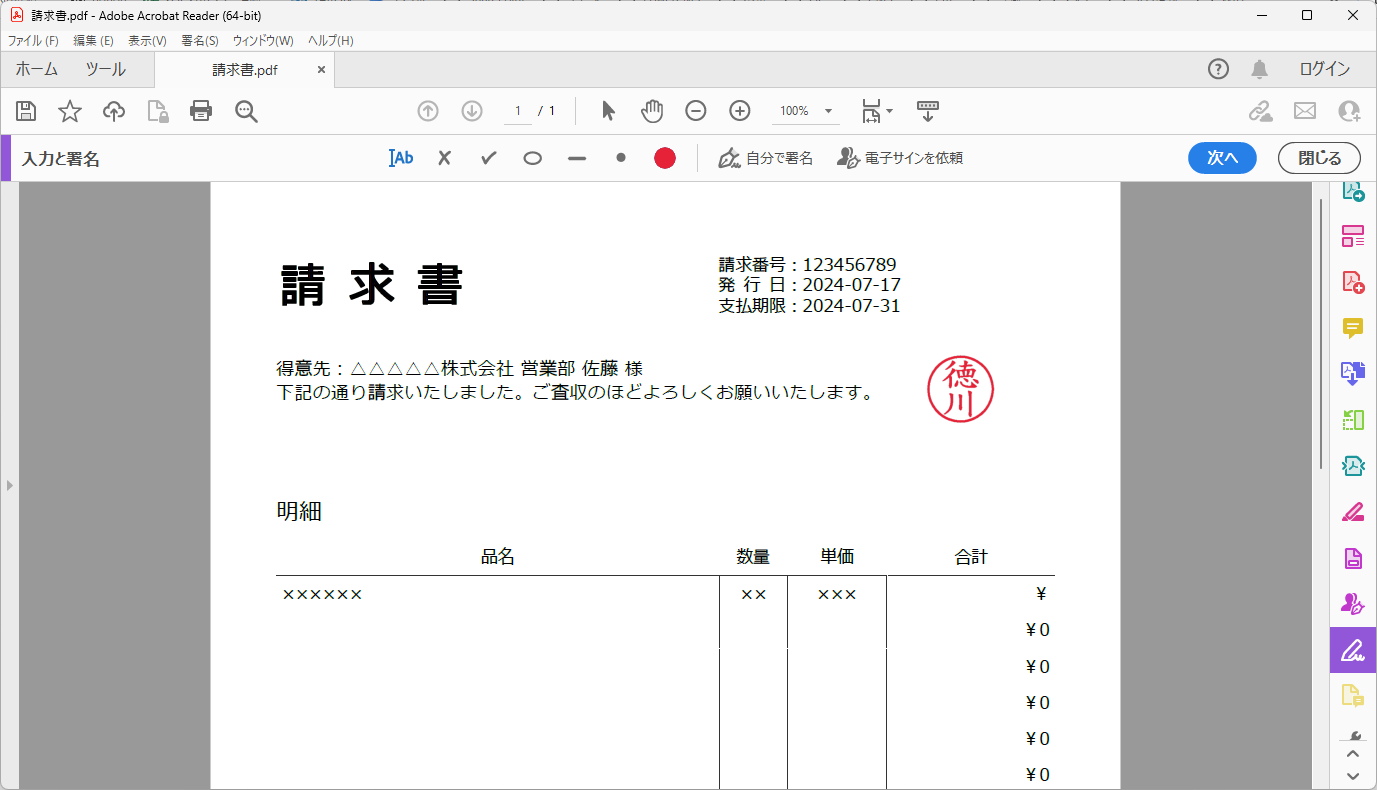The height and width of the screenshot is (790, 1377).
Task: Open the user account share icon
Action: (1349, 111)
